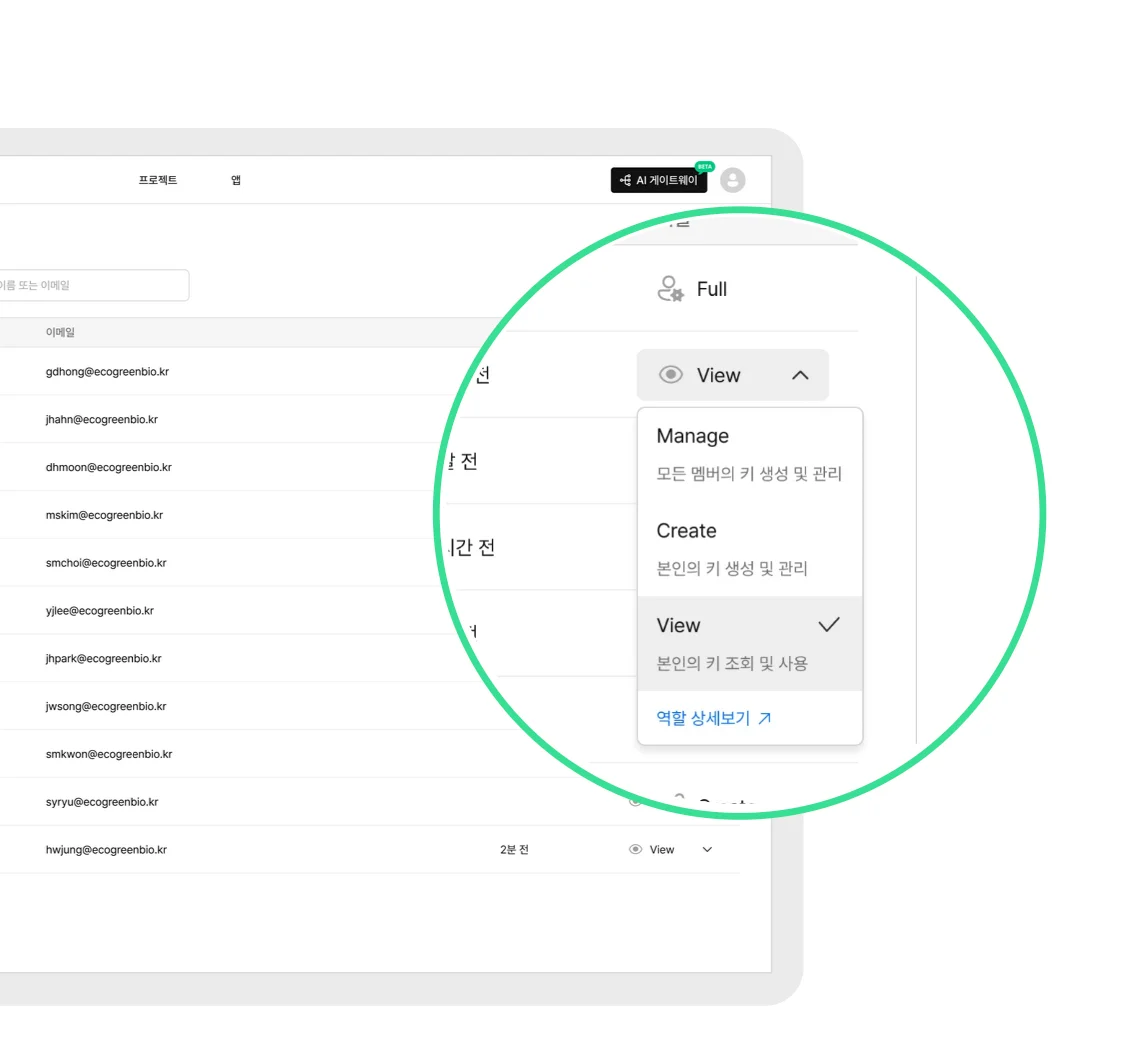This screenshot has width=1140, height=1058.
Task: Click the Full role user-gear icon
Action: click(670, 289)
